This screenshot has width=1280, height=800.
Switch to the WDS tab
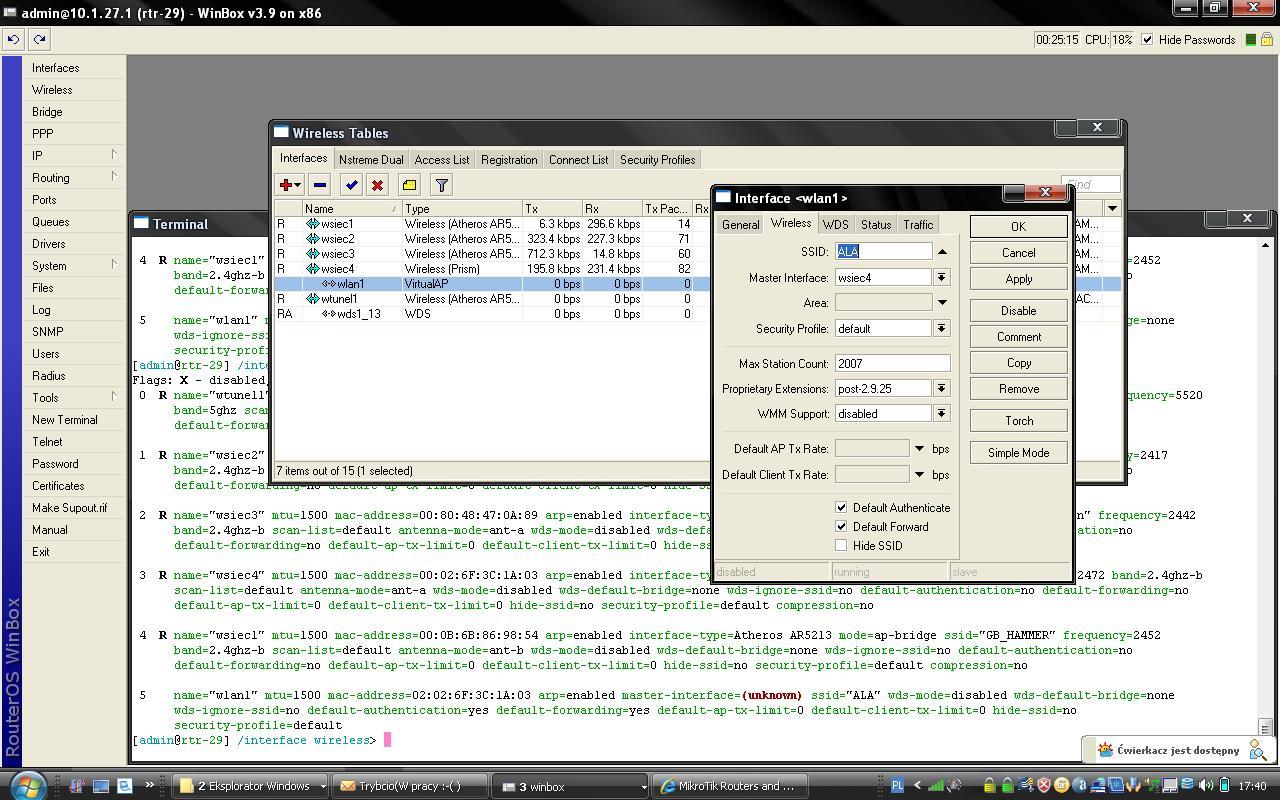click(835, 224)
